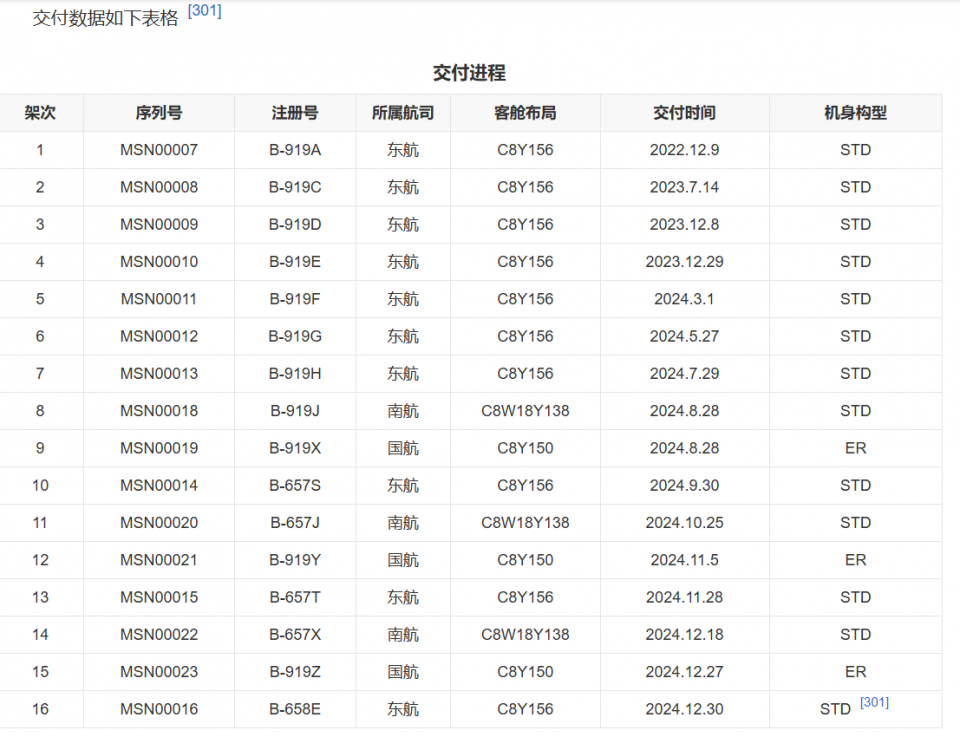960x737 pixels.
Task: Click the 机身构型 column header
Action: pyautogui.click(x=855, y=113)
